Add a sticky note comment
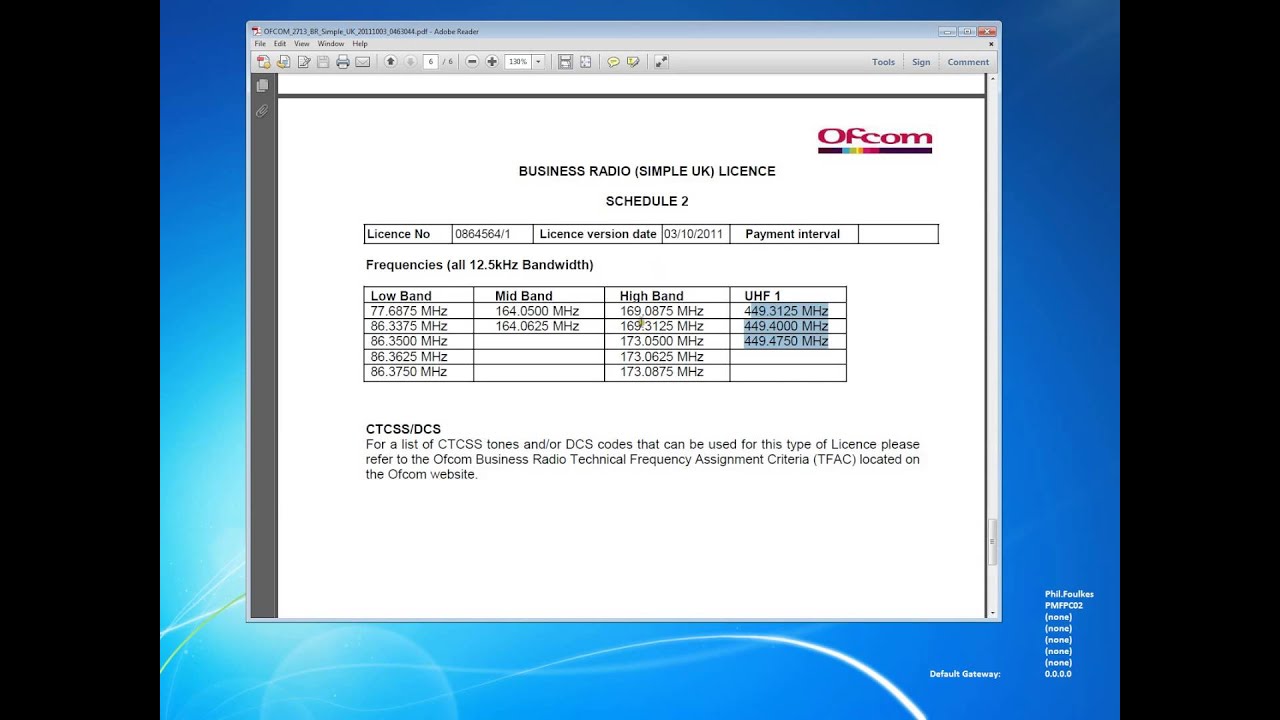 point(614,62)
